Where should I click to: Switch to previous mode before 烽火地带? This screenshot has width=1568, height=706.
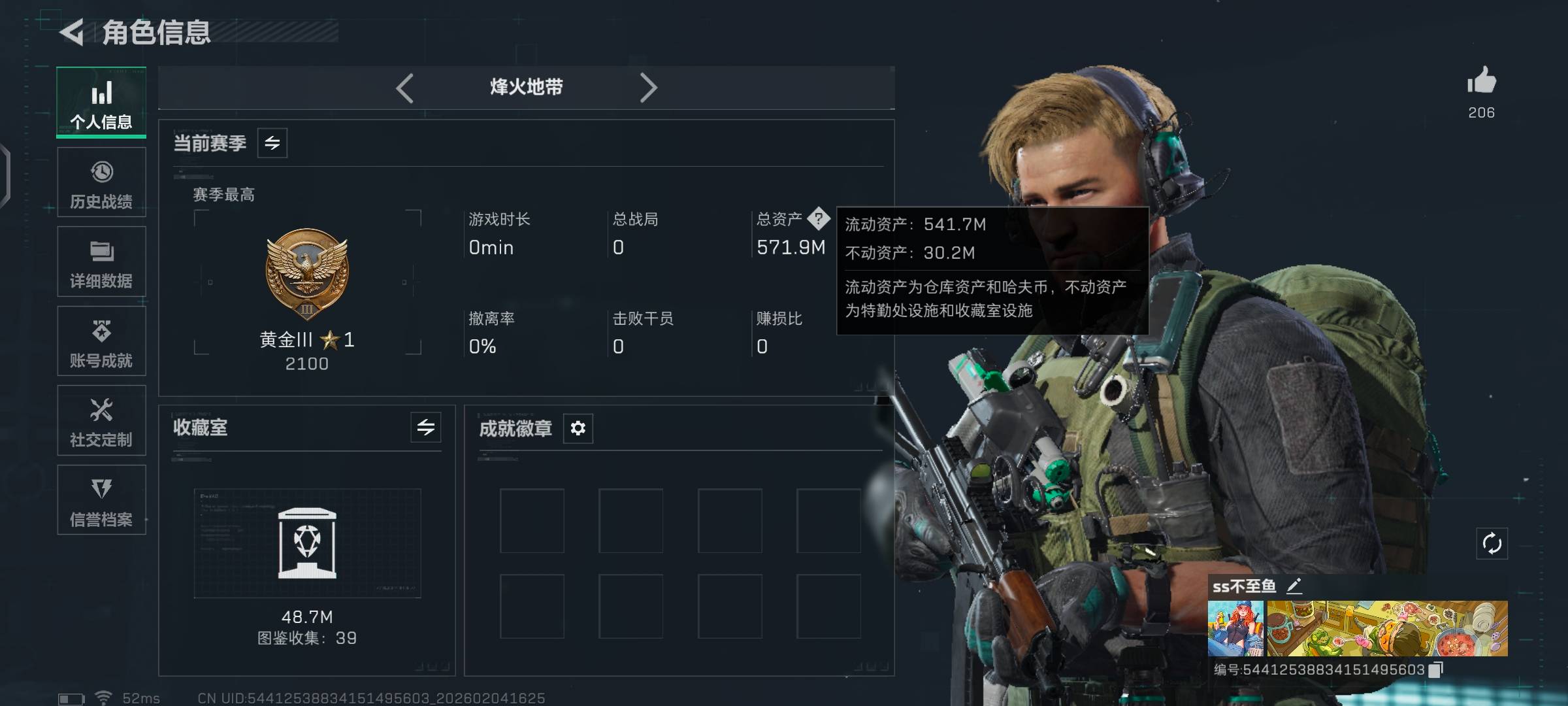pyautogui.click(x=405, y=88)
